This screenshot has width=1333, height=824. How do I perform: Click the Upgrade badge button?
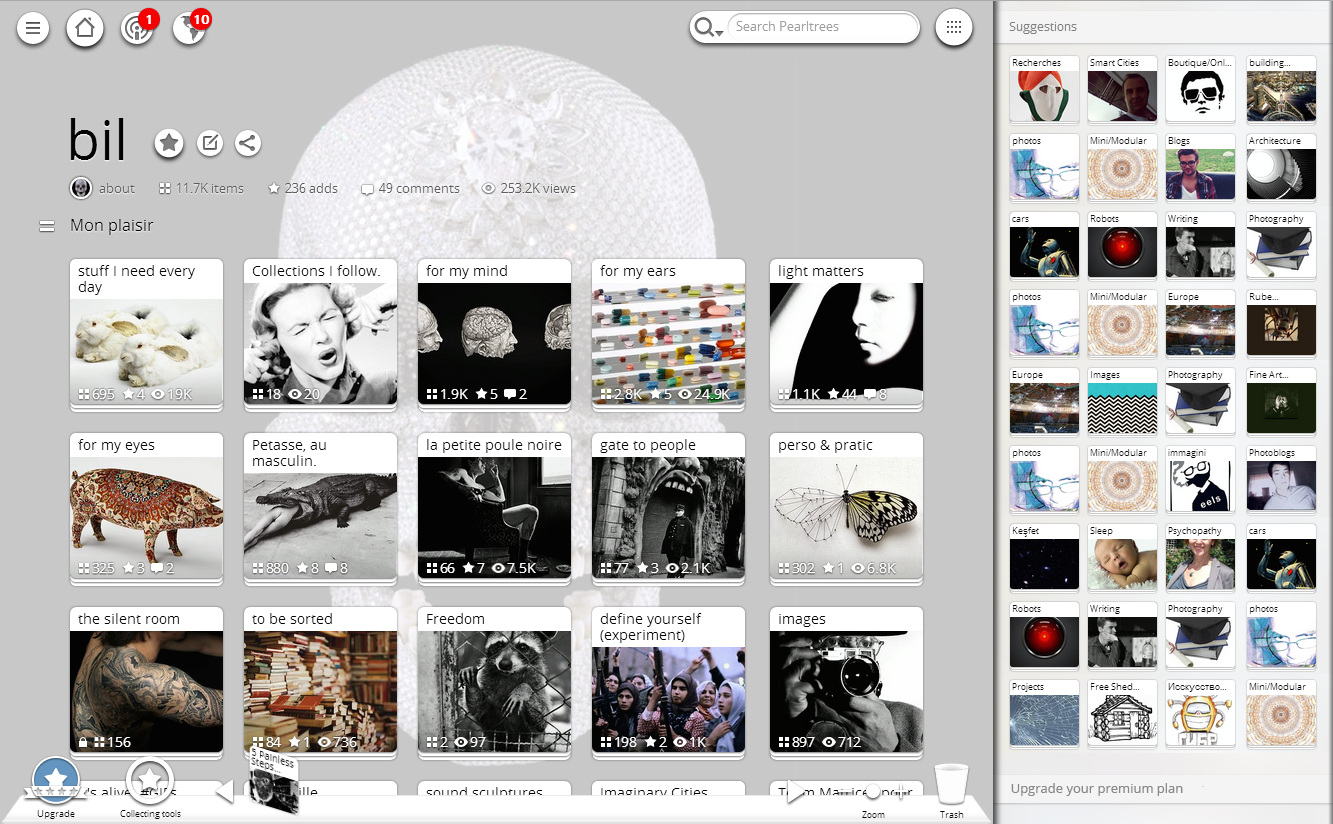click(x=56, y=781)
